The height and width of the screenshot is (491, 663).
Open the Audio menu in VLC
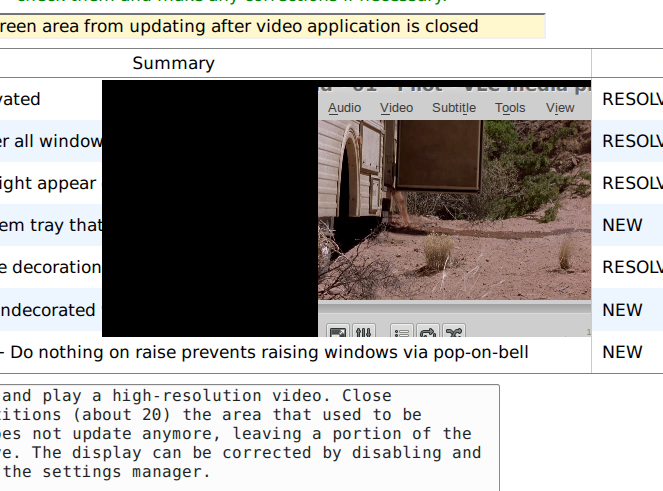pyautogui.click(x=345, y=108)
